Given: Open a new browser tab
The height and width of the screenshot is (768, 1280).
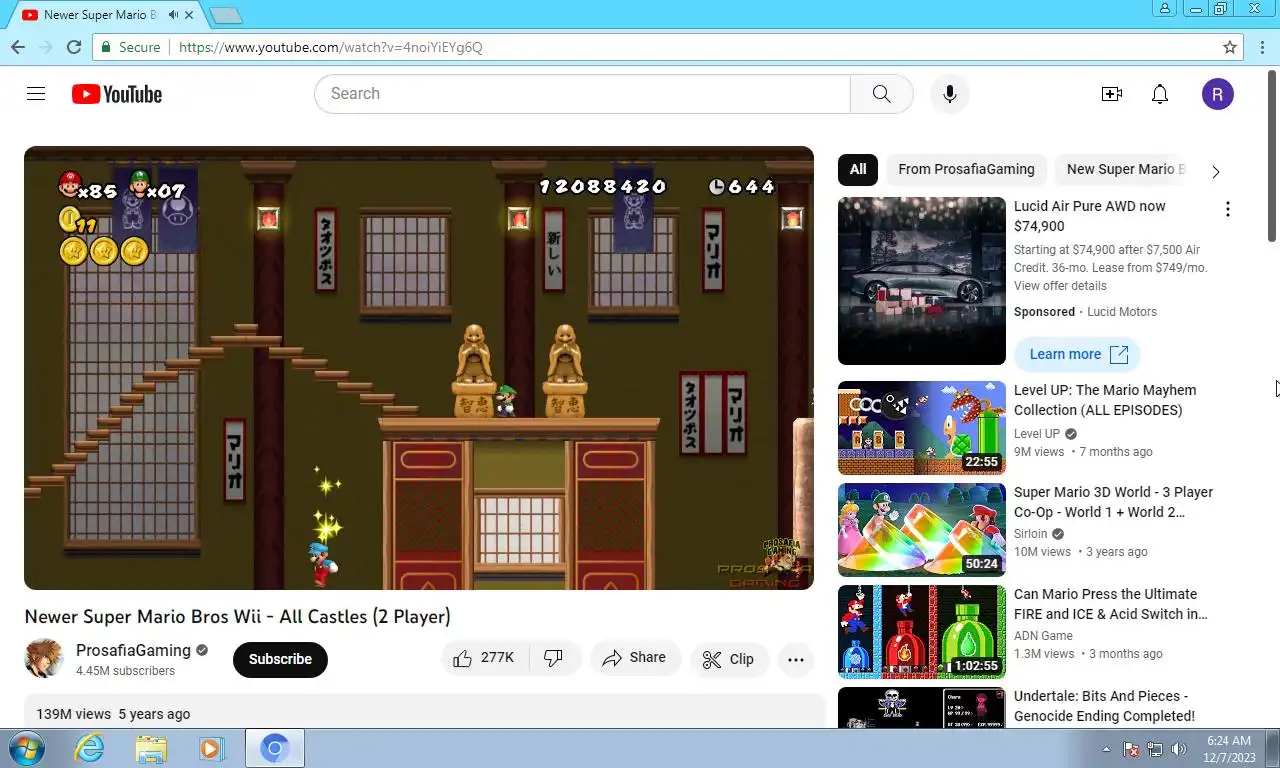Looking at the screenshot, I should [x=226, y=15].
